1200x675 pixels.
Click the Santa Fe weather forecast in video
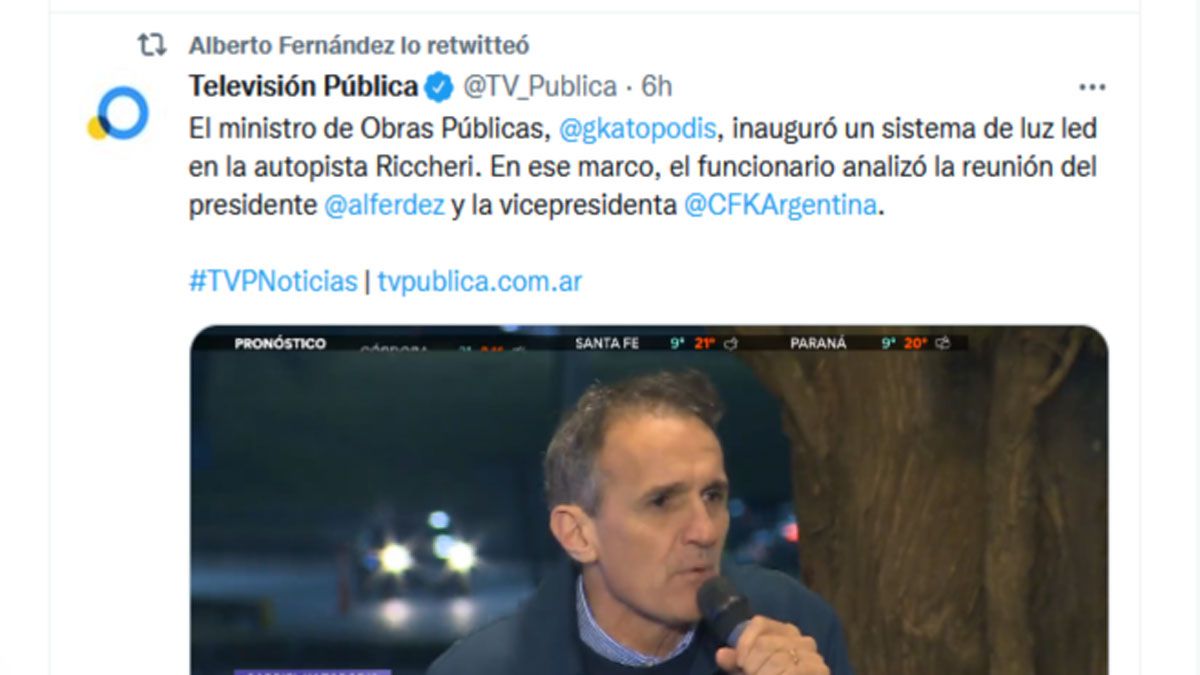656,343
